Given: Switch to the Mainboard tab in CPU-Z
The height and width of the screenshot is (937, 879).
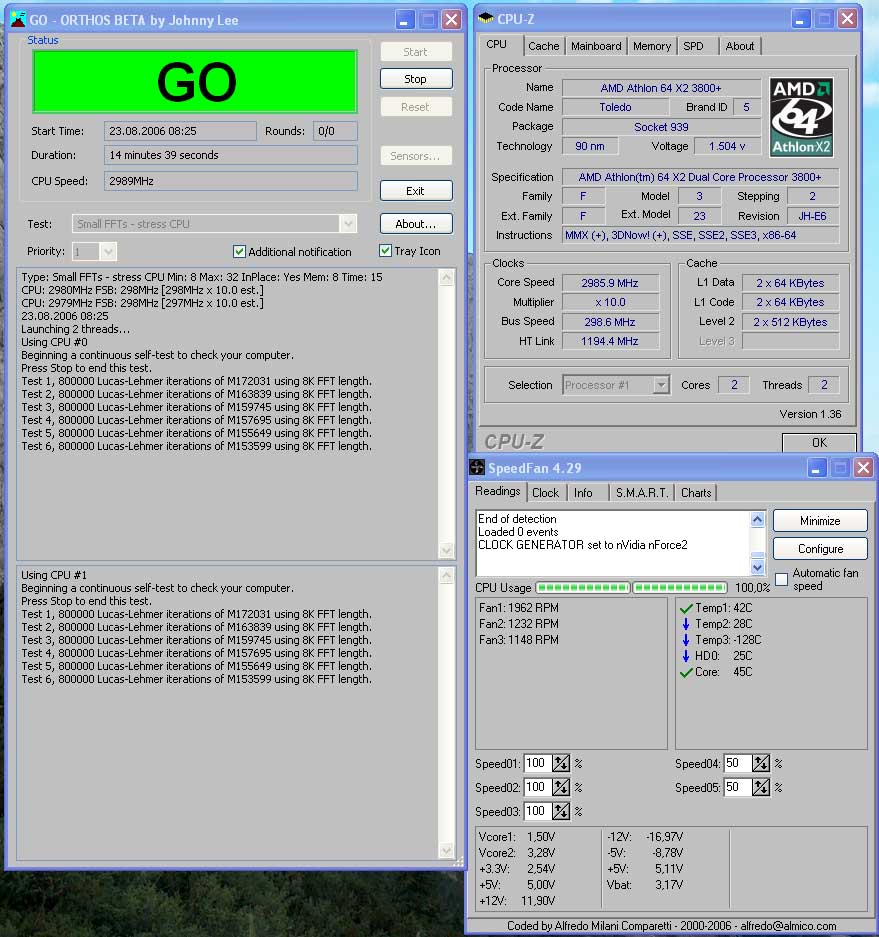Looking at the screenshot, I should click(596, 46).
